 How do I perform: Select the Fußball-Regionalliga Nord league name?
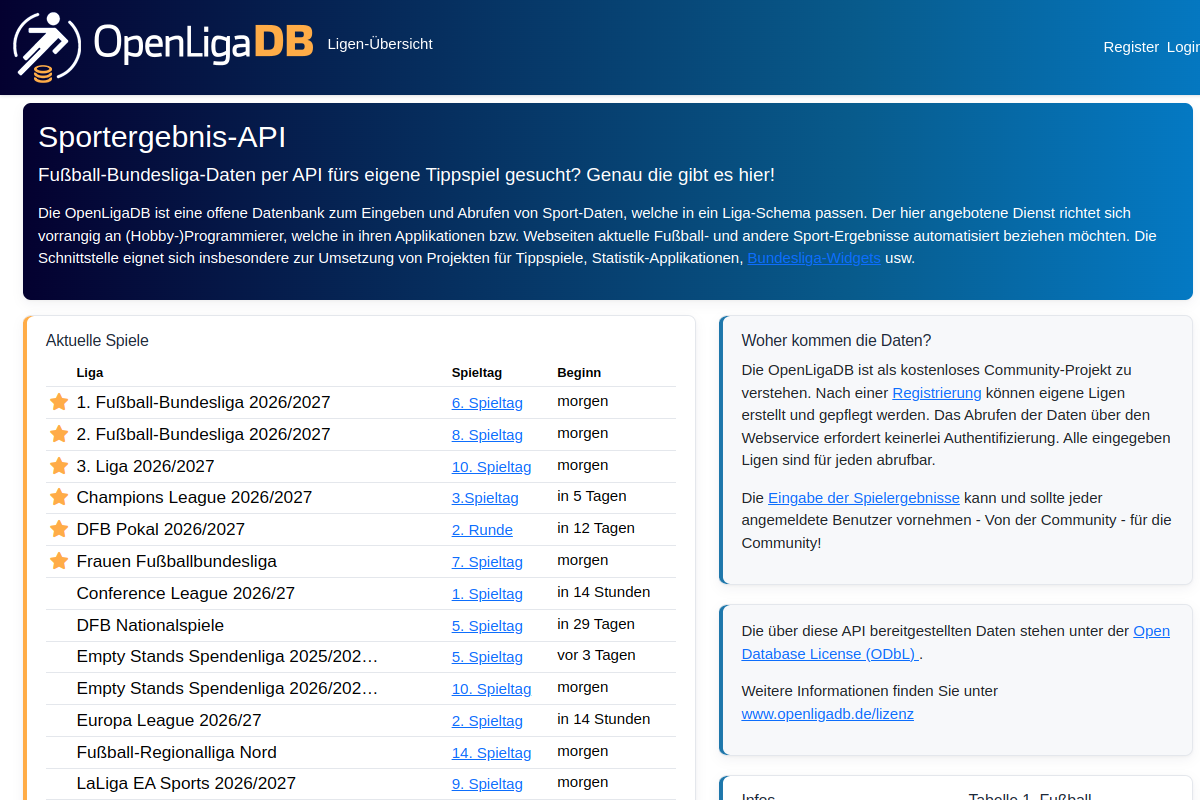(x=177, y=752)
